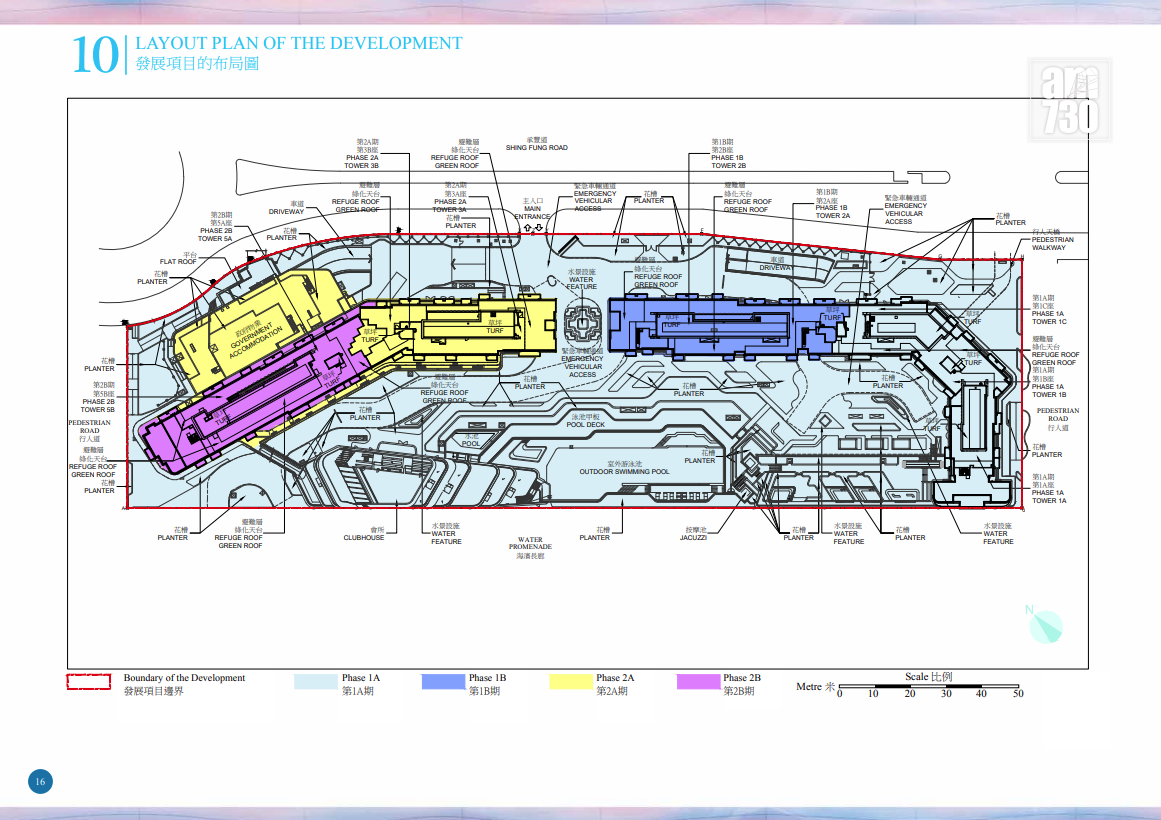Click the metre scale bar
The width and height of the screenshot is (1161, 820).
929,687
